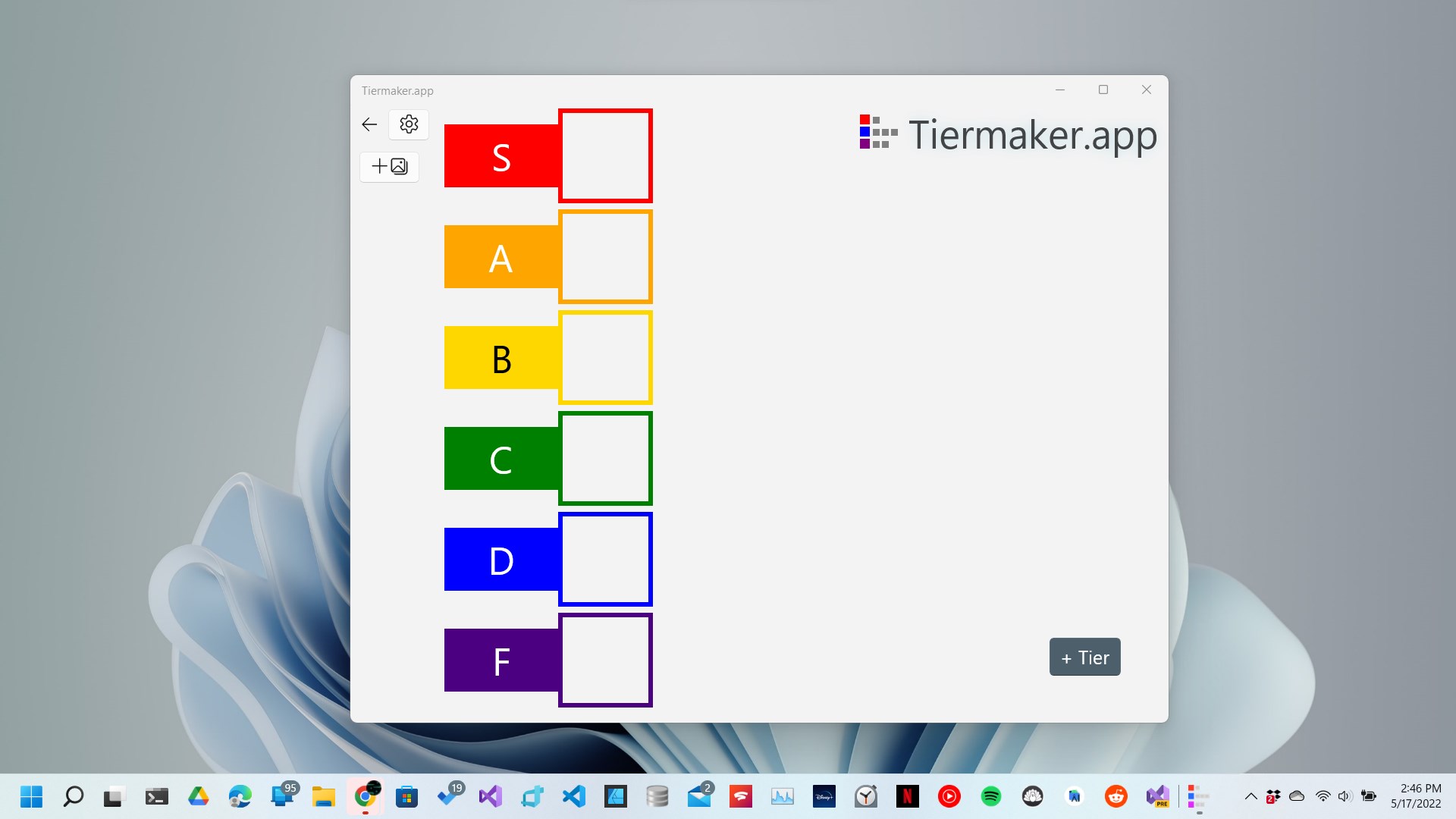The height and width of the screenshot is (819, 1456).
Task: Click the empty C tier drop box
Action: tap(605, 459)
